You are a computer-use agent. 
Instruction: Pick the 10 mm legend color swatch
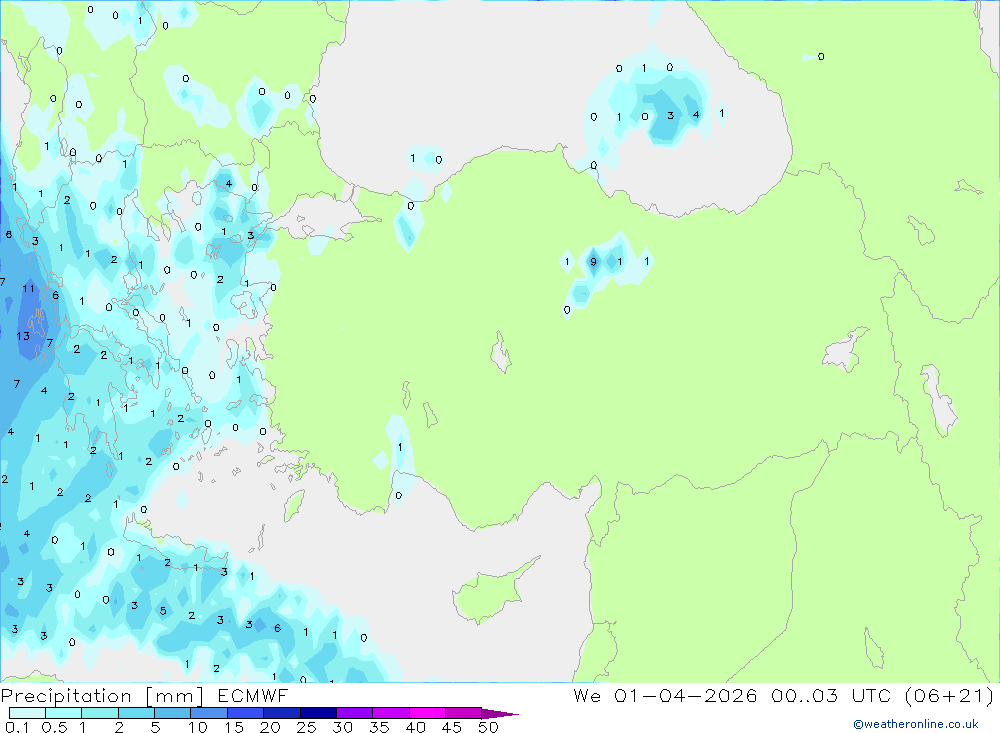click(x=209, y=713)
